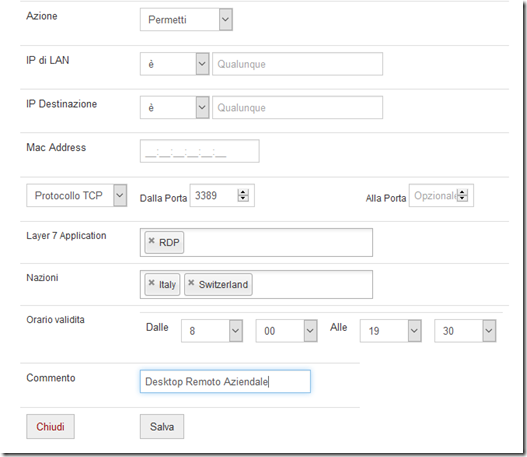Open the Alle minutes dropdown showing 30
527x457 pixels.
pyautogui.click(x=465, y=331)
